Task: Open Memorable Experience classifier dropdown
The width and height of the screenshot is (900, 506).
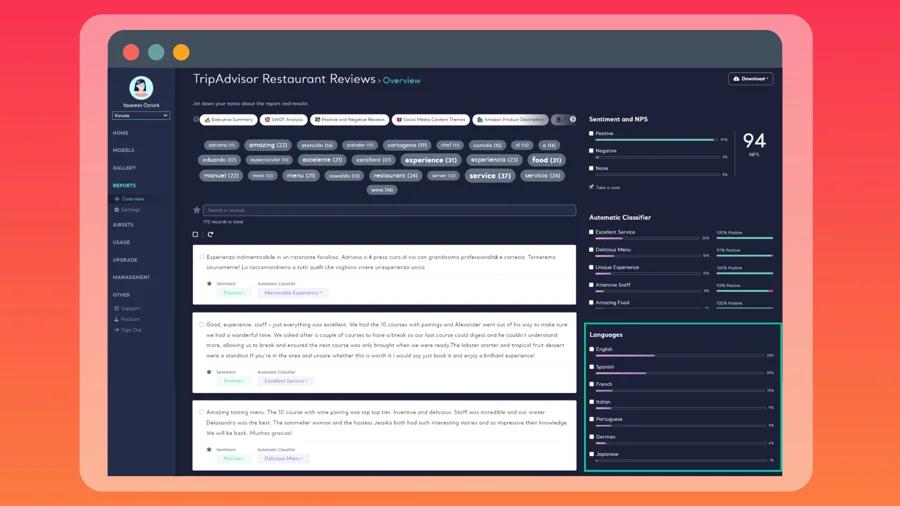Action: (x=293, y=293)
